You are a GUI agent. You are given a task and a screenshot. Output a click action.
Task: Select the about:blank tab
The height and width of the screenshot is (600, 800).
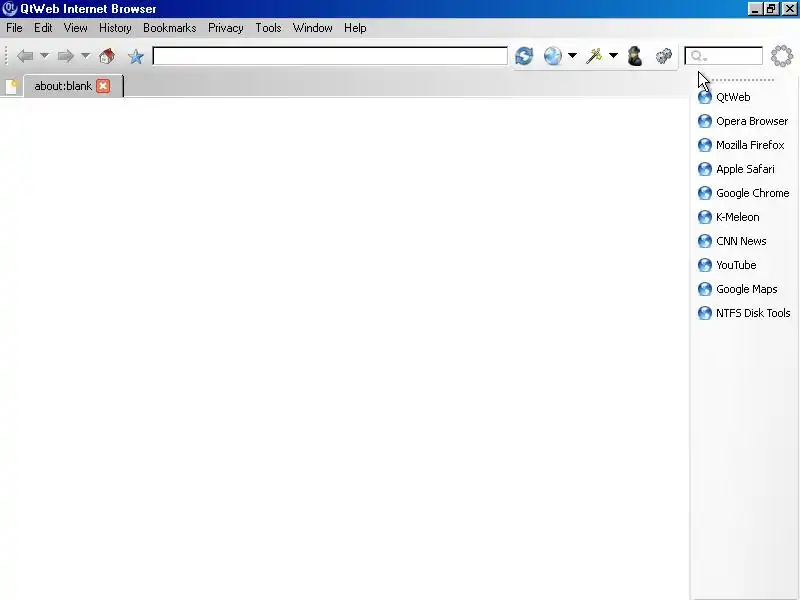63,86
